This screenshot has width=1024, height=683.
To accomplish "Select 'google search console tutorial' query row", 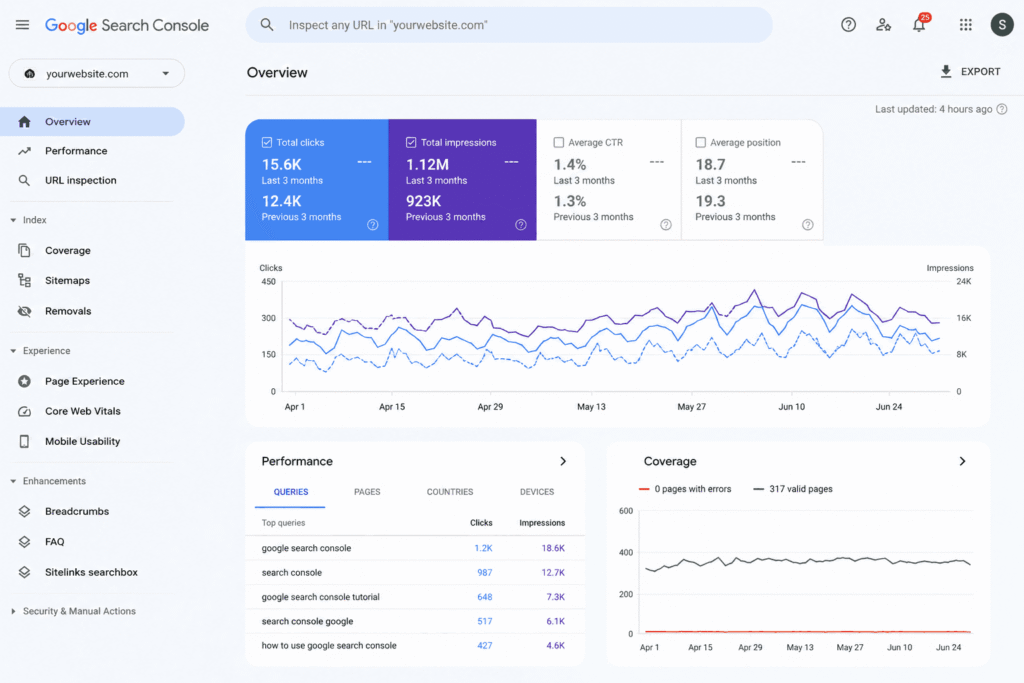I will (415, 597).
